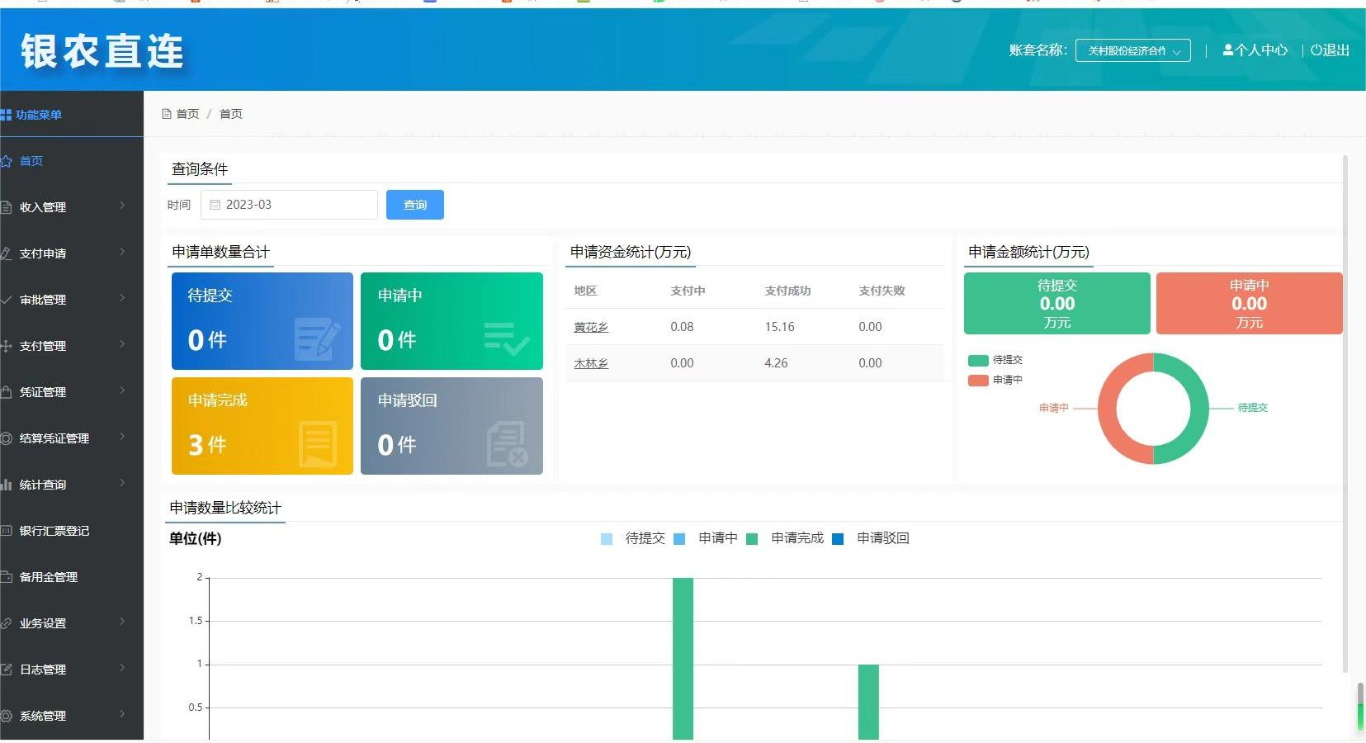The image size is (1366, 743).
Task: Open the 系统管理 menu item
Action: click(72, 716)
